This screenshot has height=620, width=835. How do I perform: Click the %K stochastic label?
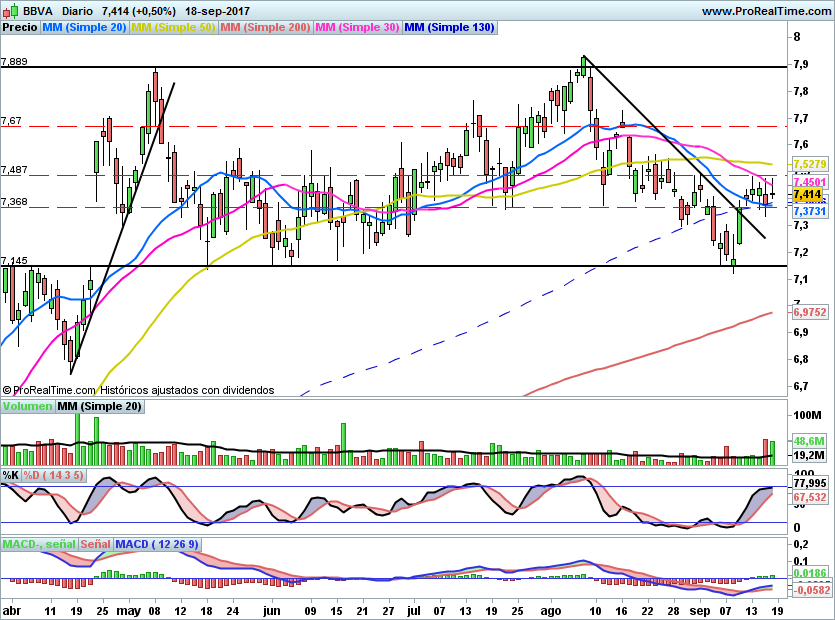[11, 476]
